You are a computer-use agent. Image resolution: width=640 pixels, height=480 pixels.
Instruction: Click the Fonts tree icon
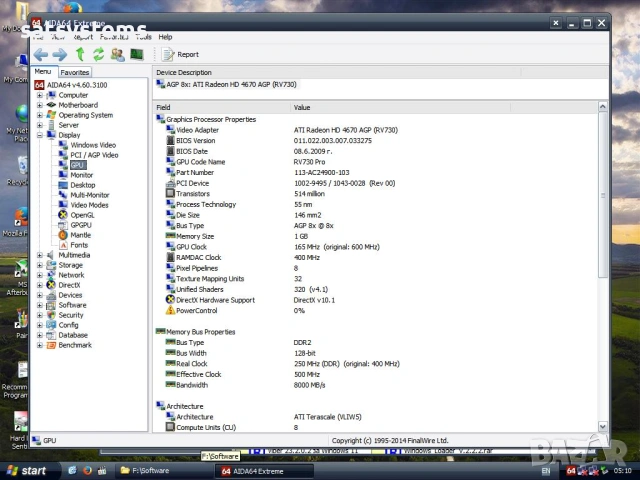[x=63, y=245]
